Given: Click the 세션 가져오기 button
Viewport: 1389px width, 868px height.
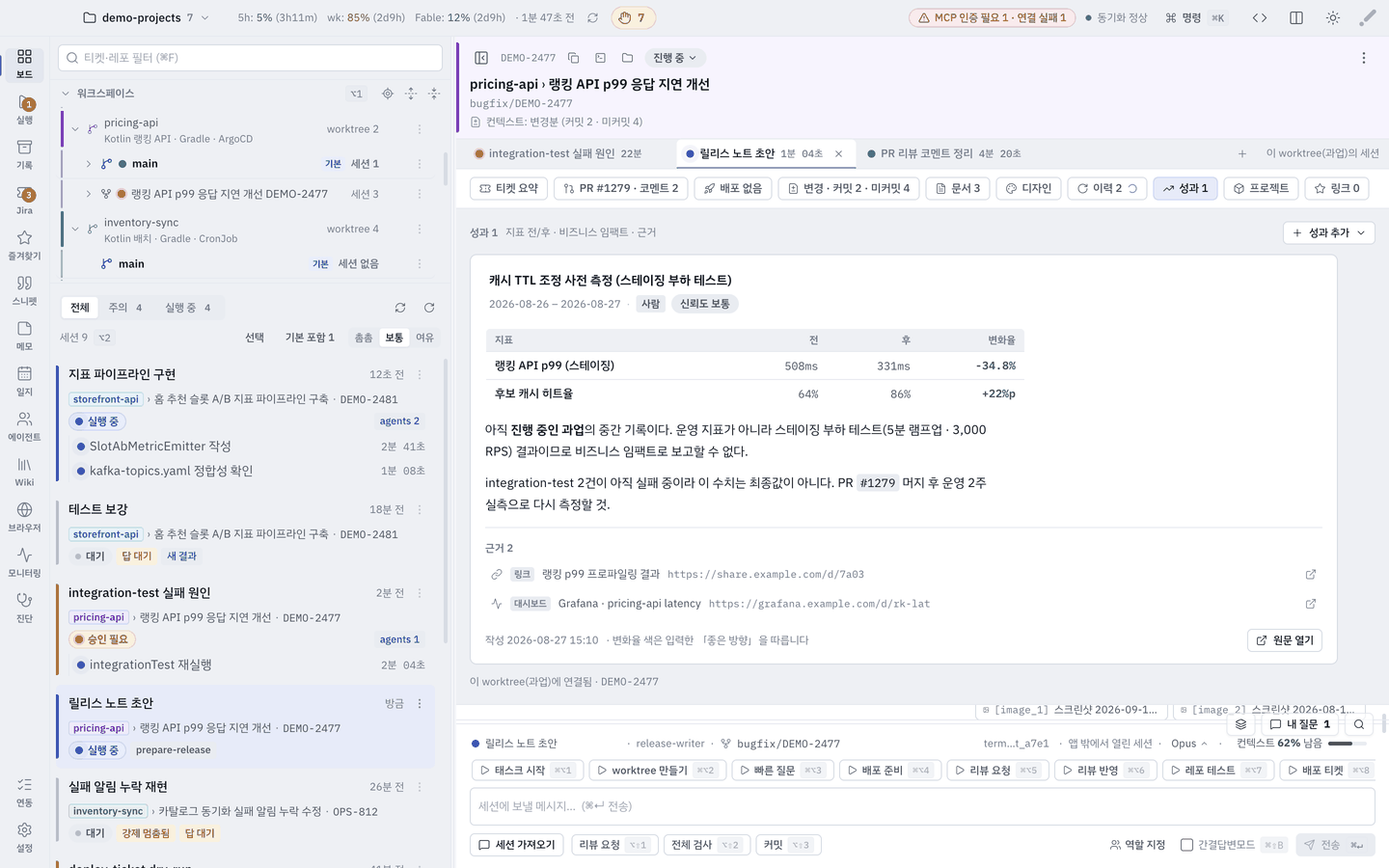Looking at the screenshot, I should (x=517, y=845).
